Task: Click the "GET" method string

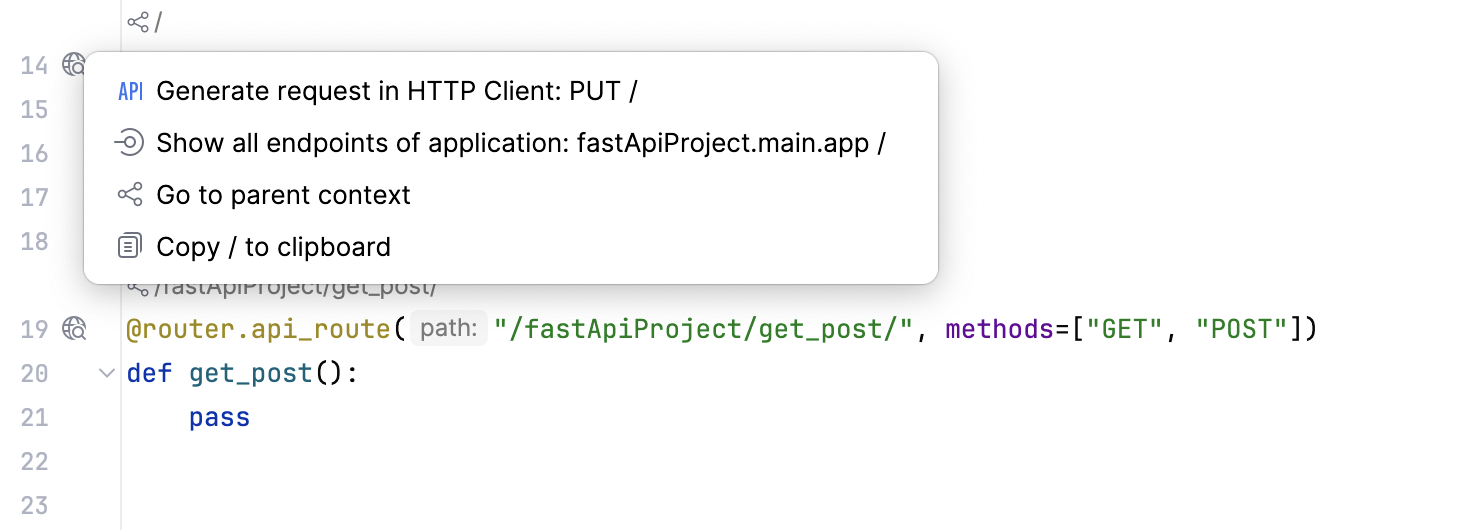Action: point(1129,328)
